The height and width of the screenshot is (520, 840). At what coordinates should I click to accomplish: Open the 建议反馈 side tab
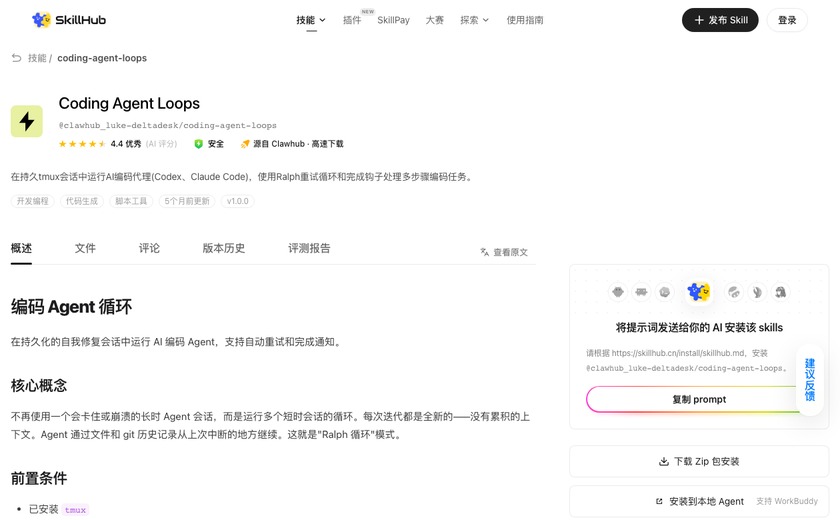pyautogui.click(x=809, y=380)
